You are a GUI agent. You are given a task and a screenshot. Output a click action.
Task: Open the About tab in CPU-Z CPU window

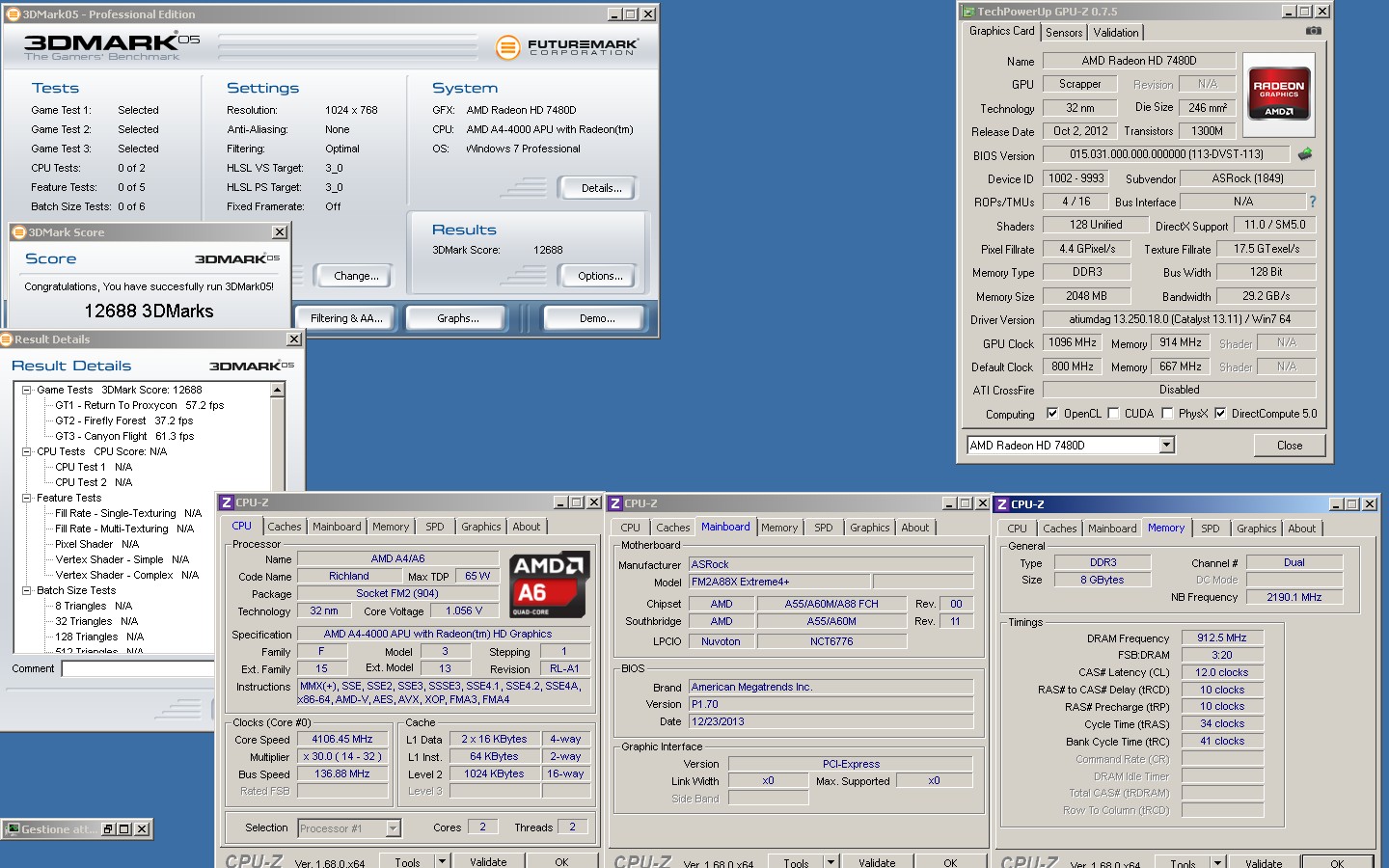click(x=527, y=527)
